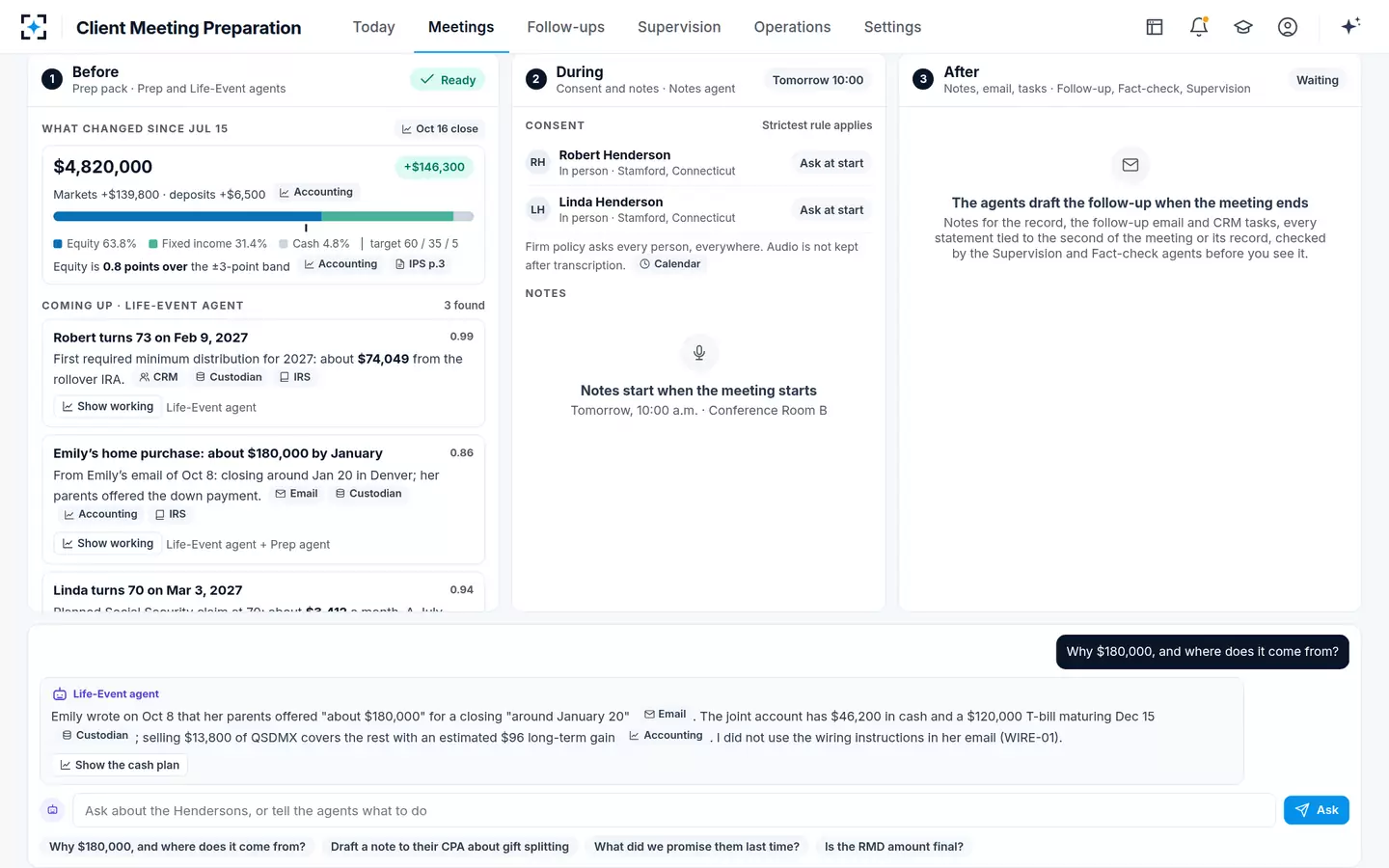Expand Show working on Robert turns 73 card
Image resolution: width=1389 pixels, height=868 pixels.
pyautogui.click(x=108, y=407)
